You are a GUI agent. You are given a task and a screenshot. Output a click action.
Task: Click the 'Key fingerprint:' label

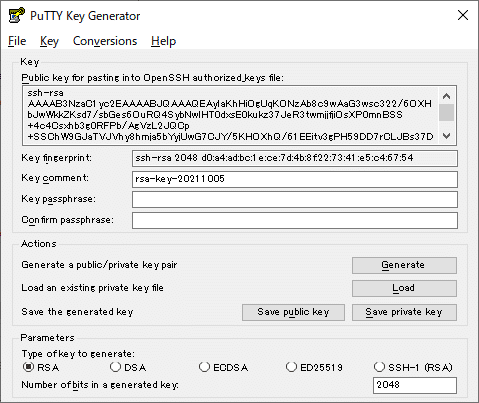(56, 158)
